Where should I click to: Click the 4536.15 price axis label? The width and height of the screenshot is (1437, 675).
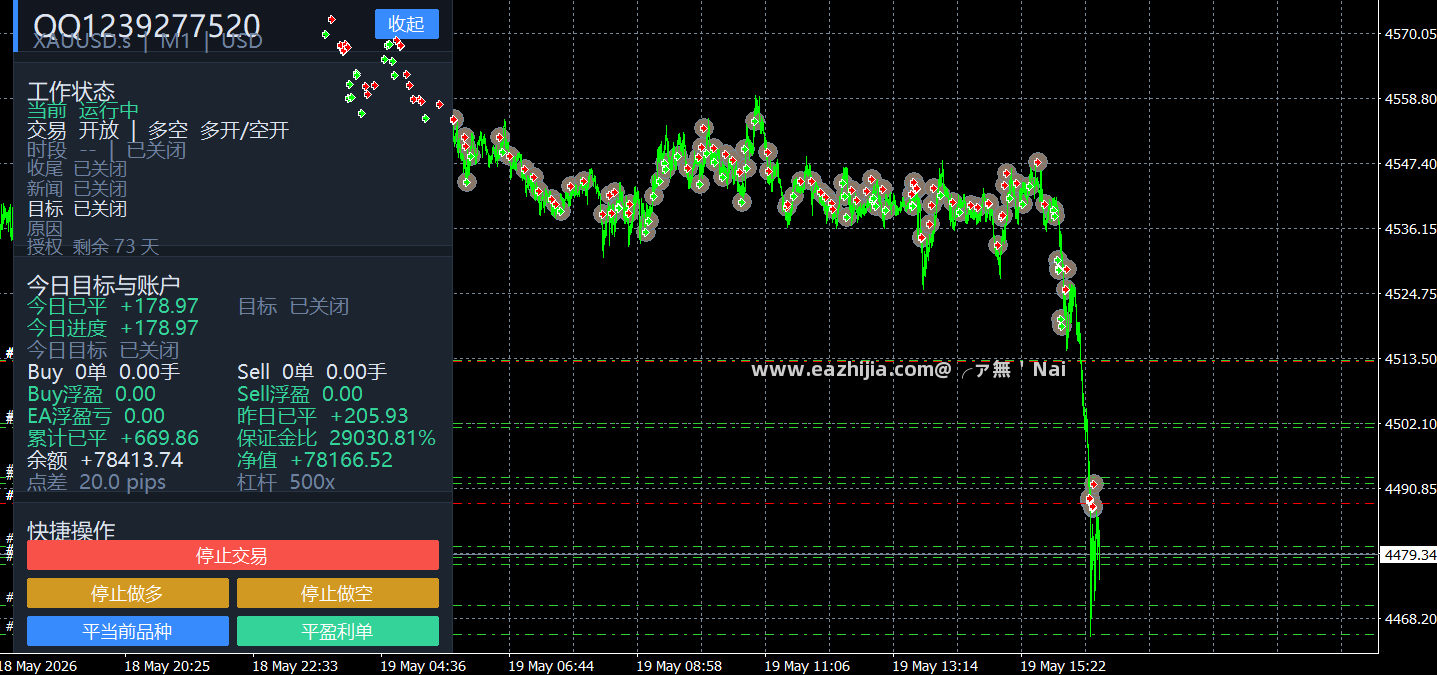[x=1410, y=229]
